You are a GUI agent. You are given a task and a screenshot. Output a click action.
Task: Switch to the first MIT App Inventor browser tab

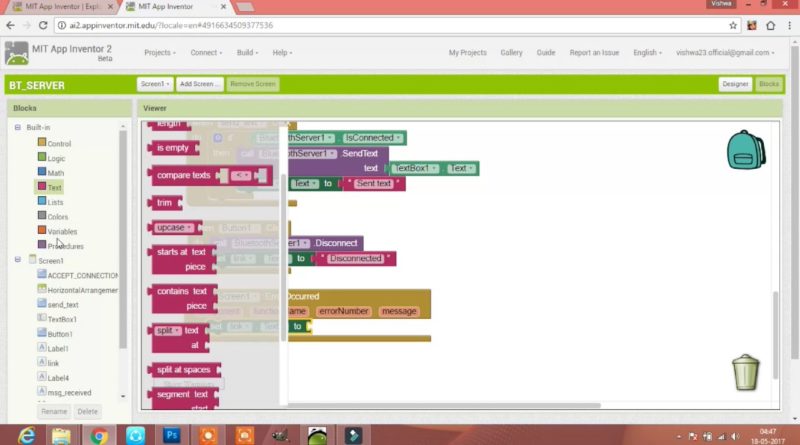tap(63, 7)
